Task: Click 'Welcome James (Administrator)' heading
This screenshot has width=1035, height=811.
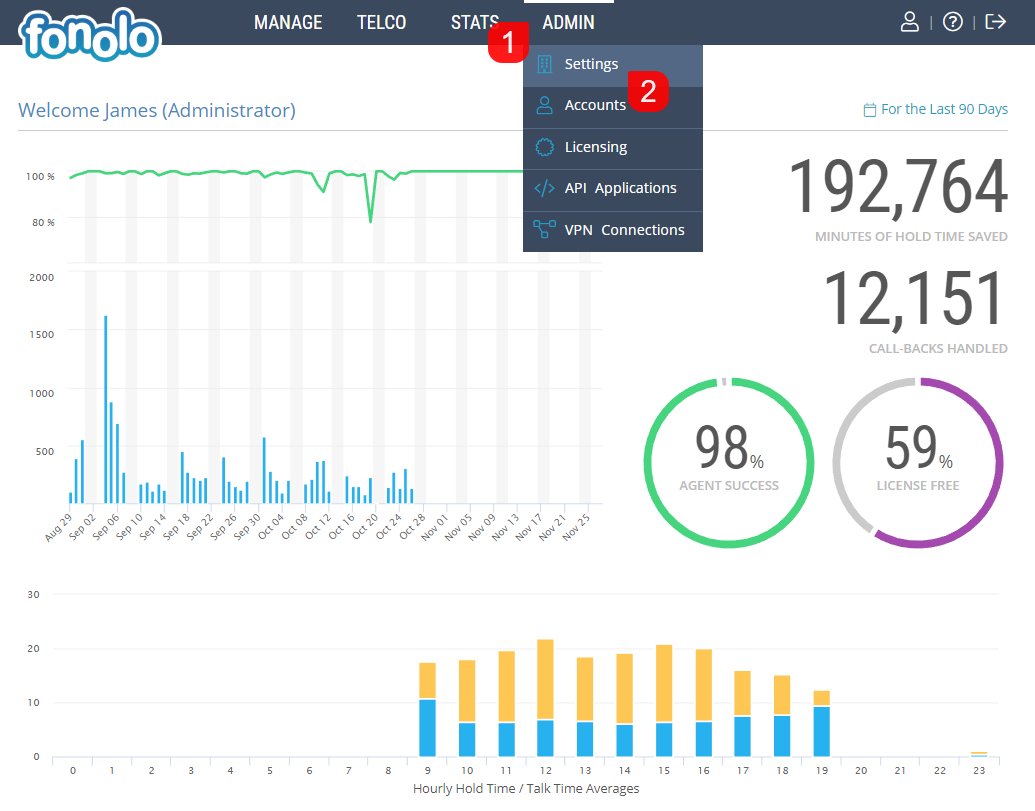Action: coord(156,110)
